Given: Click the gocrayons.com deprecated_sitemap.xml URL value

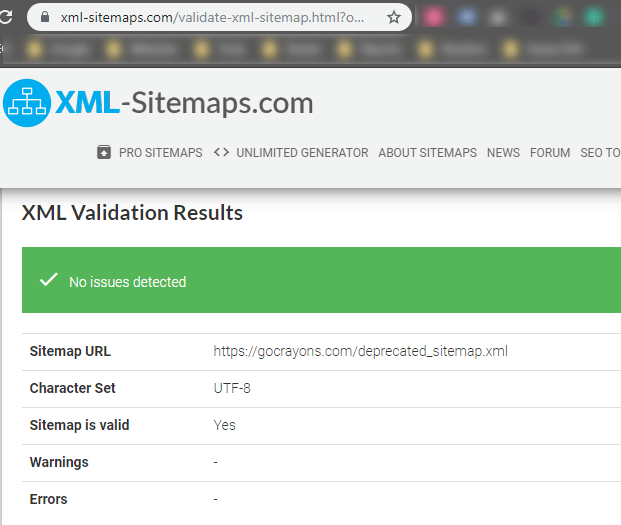Looking at the screenshot, I should tap(360, 351).
